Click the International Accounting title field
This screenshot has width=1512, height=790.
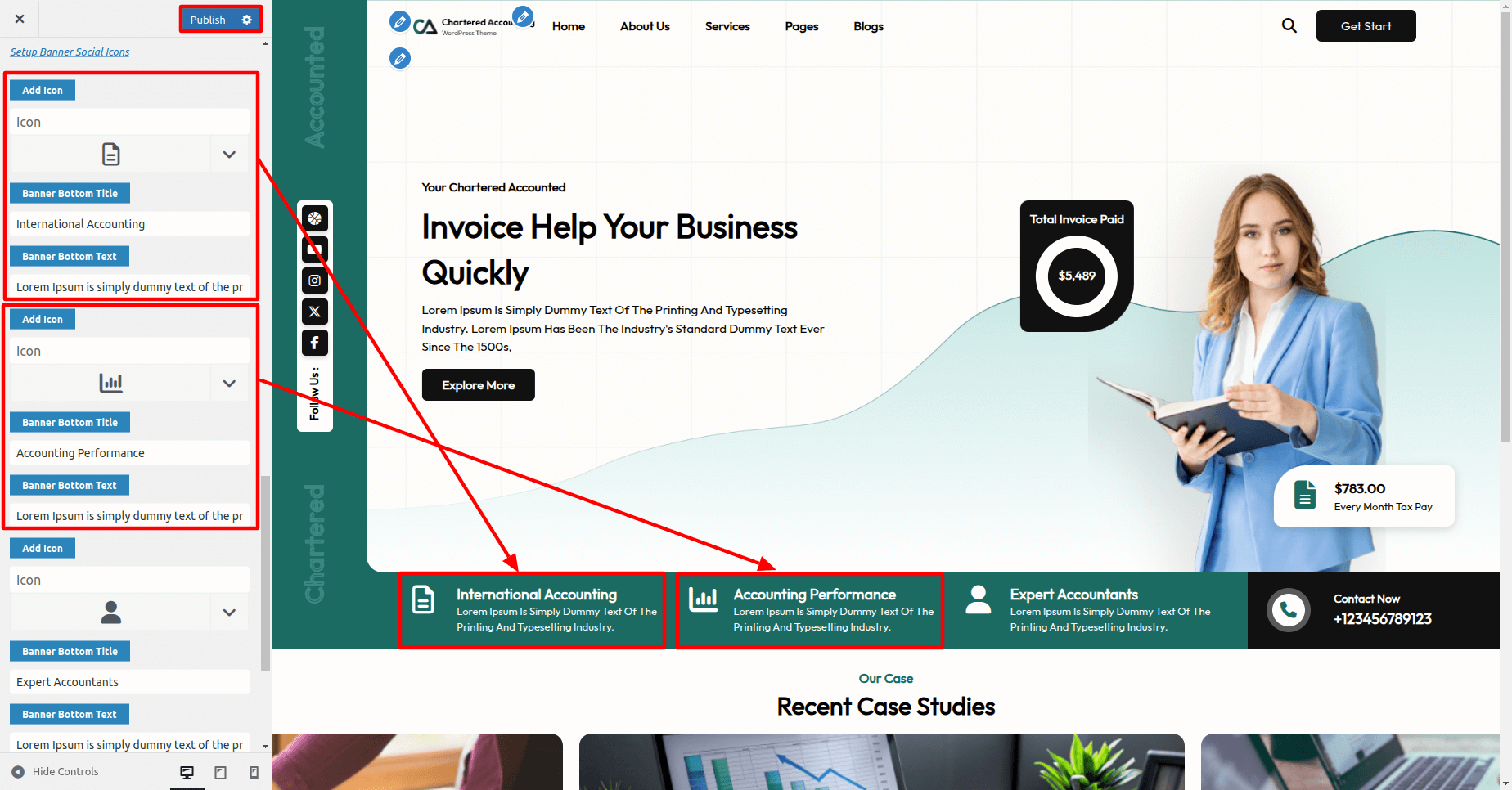tap(129, 224)
